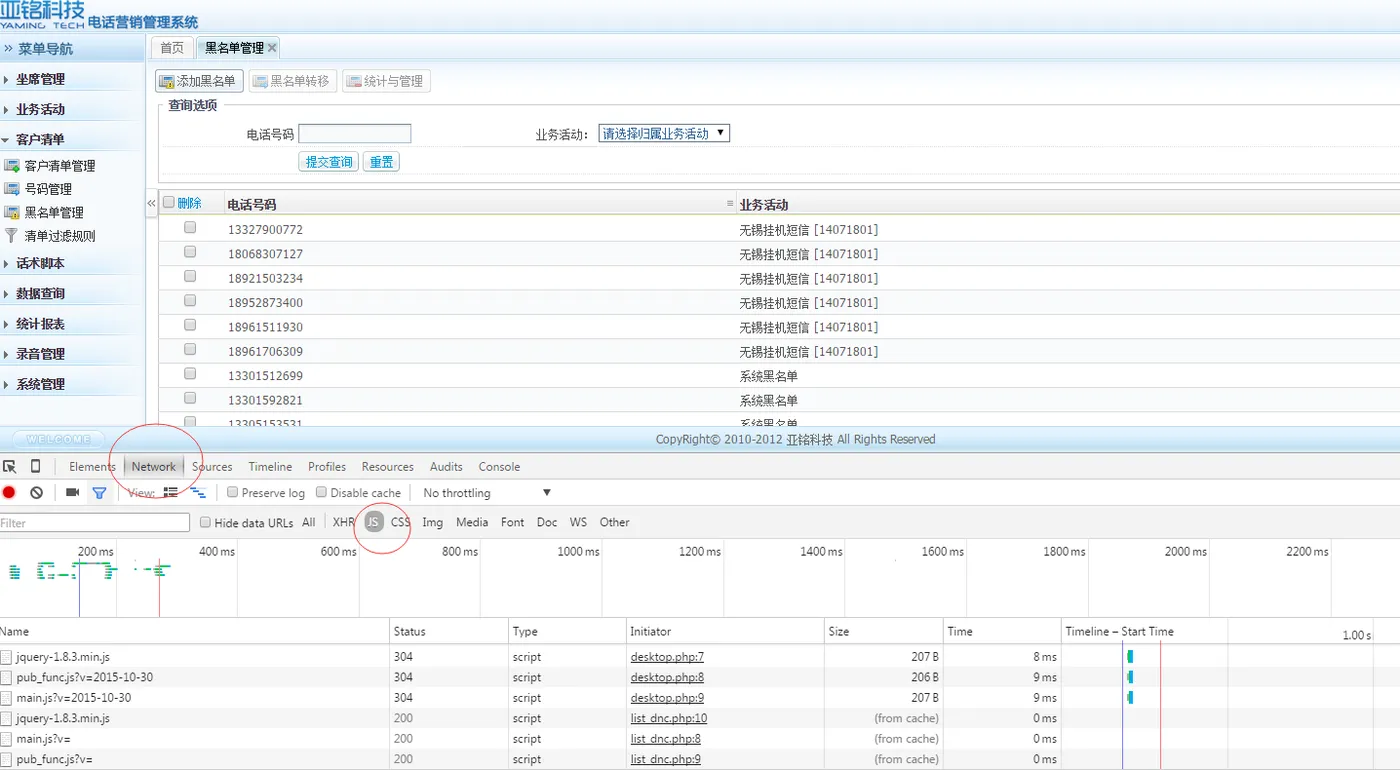Click the 统计与管理 toolbar button
This screenshot has width=1400, height=770.
coord(386,81)
